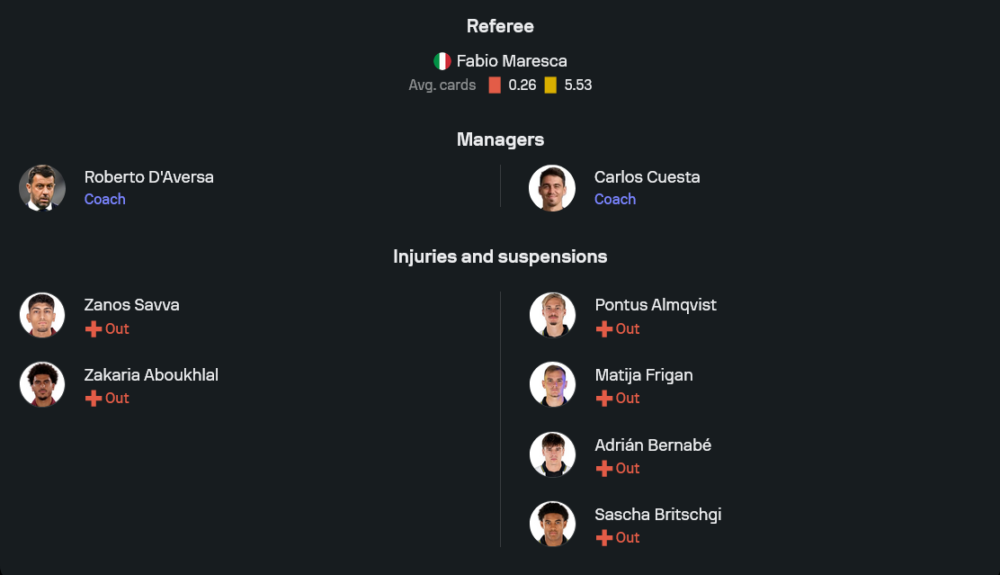Image resolution: width=1000 pixels, height=575 pixels.
Task: Click the Italian flag icon beside Fabio Maresca
Action: pos(442,61)
